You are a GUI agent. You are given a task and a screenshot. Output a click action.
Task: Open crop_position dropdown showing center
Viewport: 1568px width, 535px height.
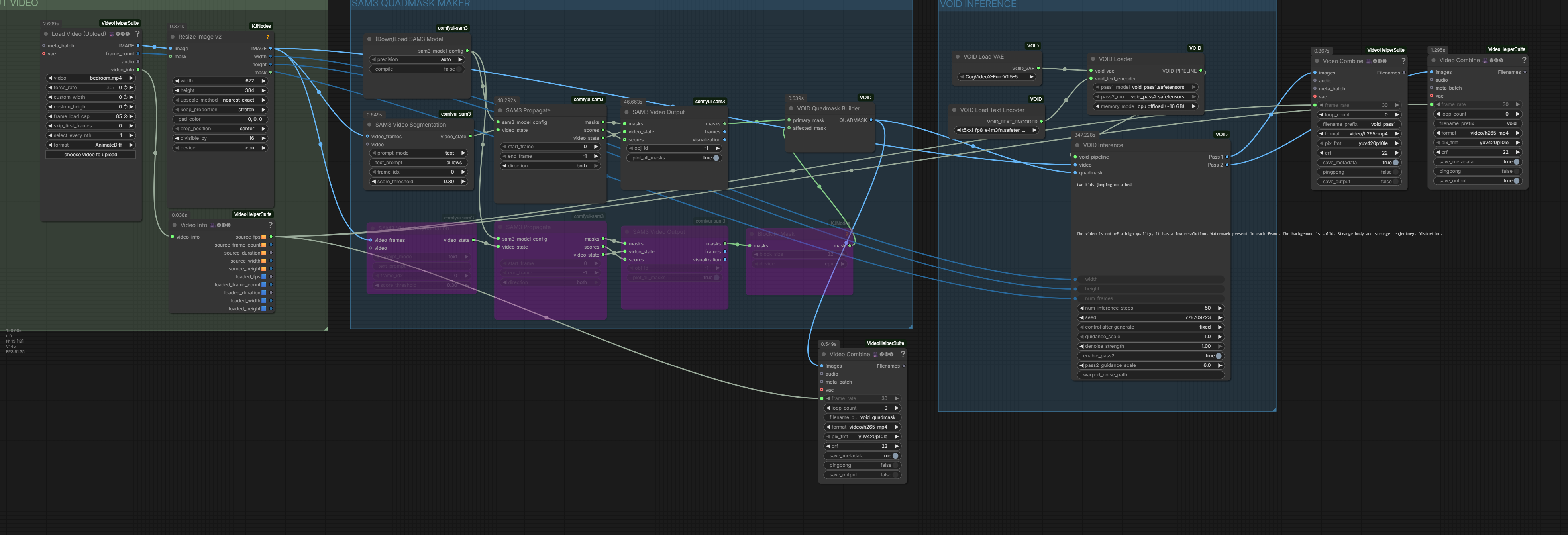(x=220, y=129)
